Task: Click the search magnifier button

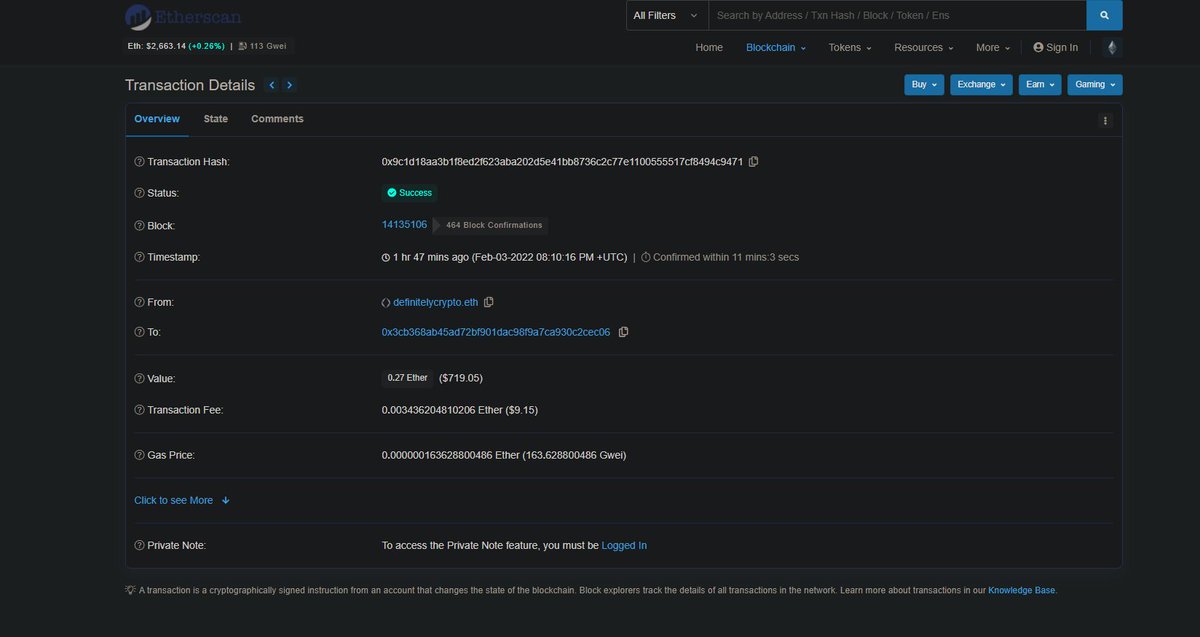Action: pos(1104,15)
